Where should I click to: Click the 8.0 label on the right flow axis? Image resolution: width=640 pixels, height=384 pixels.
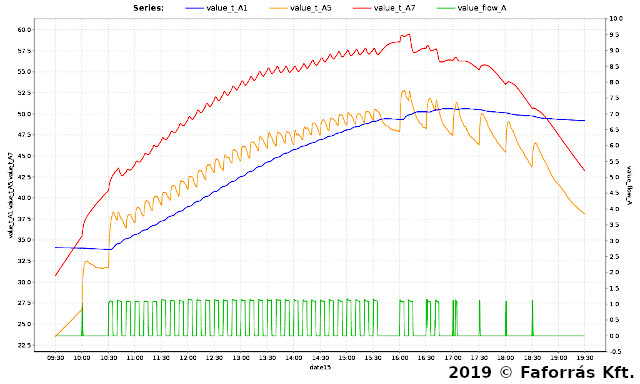(615, 82)
